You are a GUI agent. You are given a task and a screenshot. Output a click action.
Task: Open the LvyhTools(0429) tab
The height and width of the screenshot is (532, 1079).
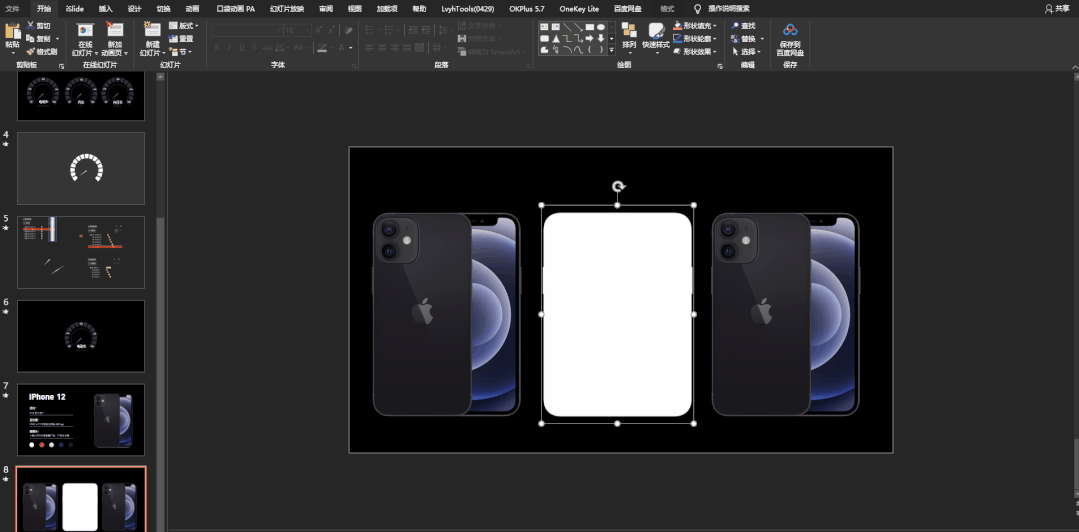(469, 8)
